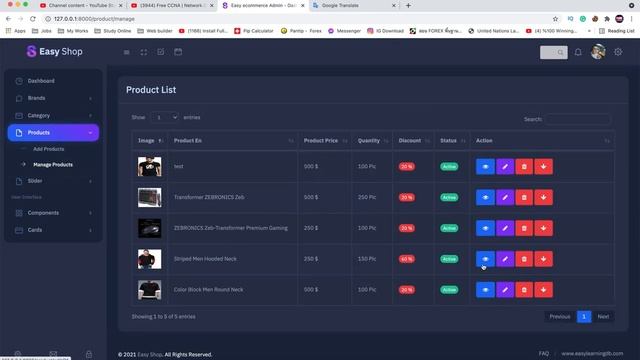The width and height of the screenshot is (640, 360).
Task: Edit ZEBRONICS Zeb-Transformer Premium Gaming product
Action: (505, 228)
